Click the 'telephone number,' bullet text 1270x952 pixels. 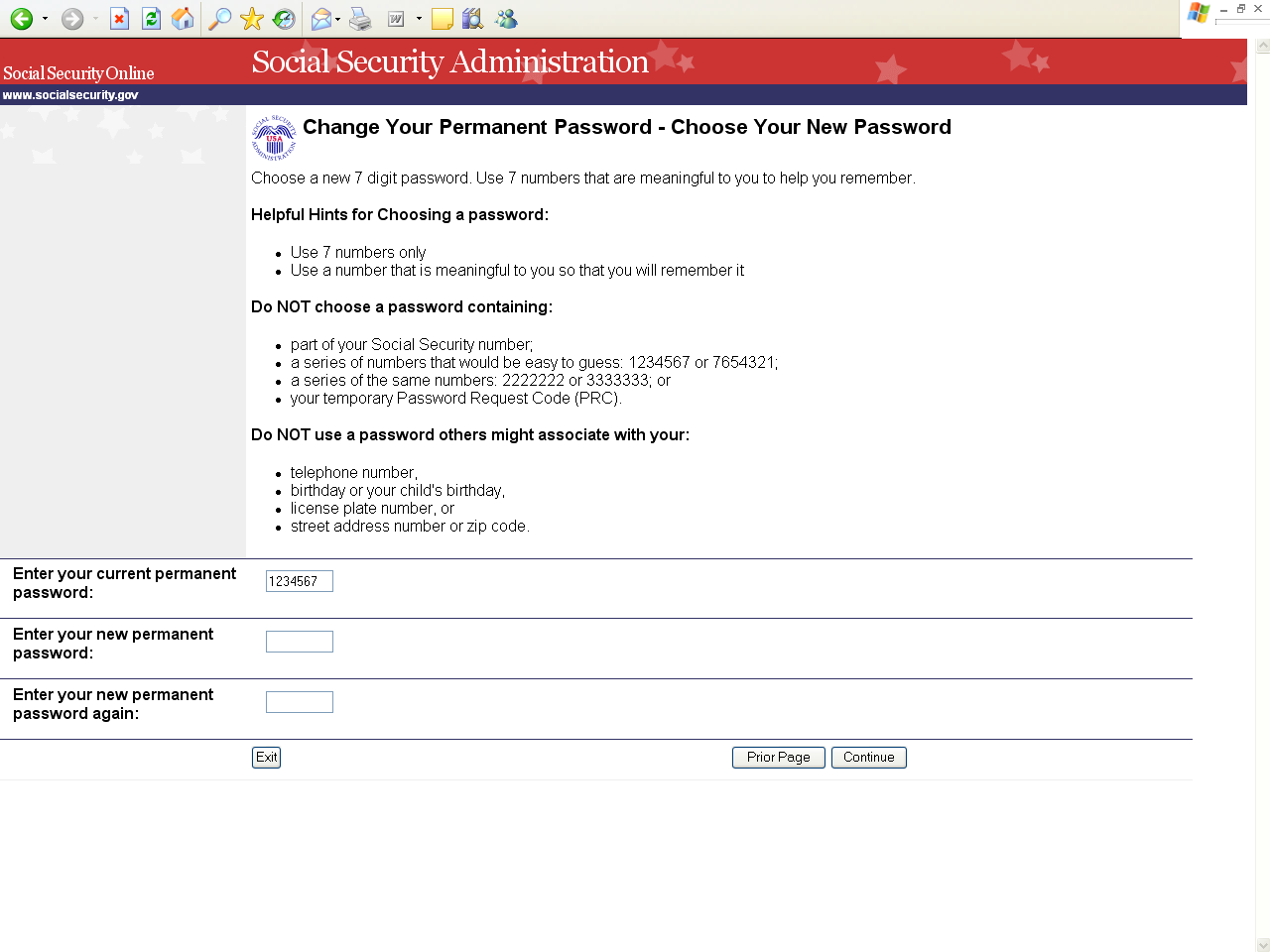354,473
